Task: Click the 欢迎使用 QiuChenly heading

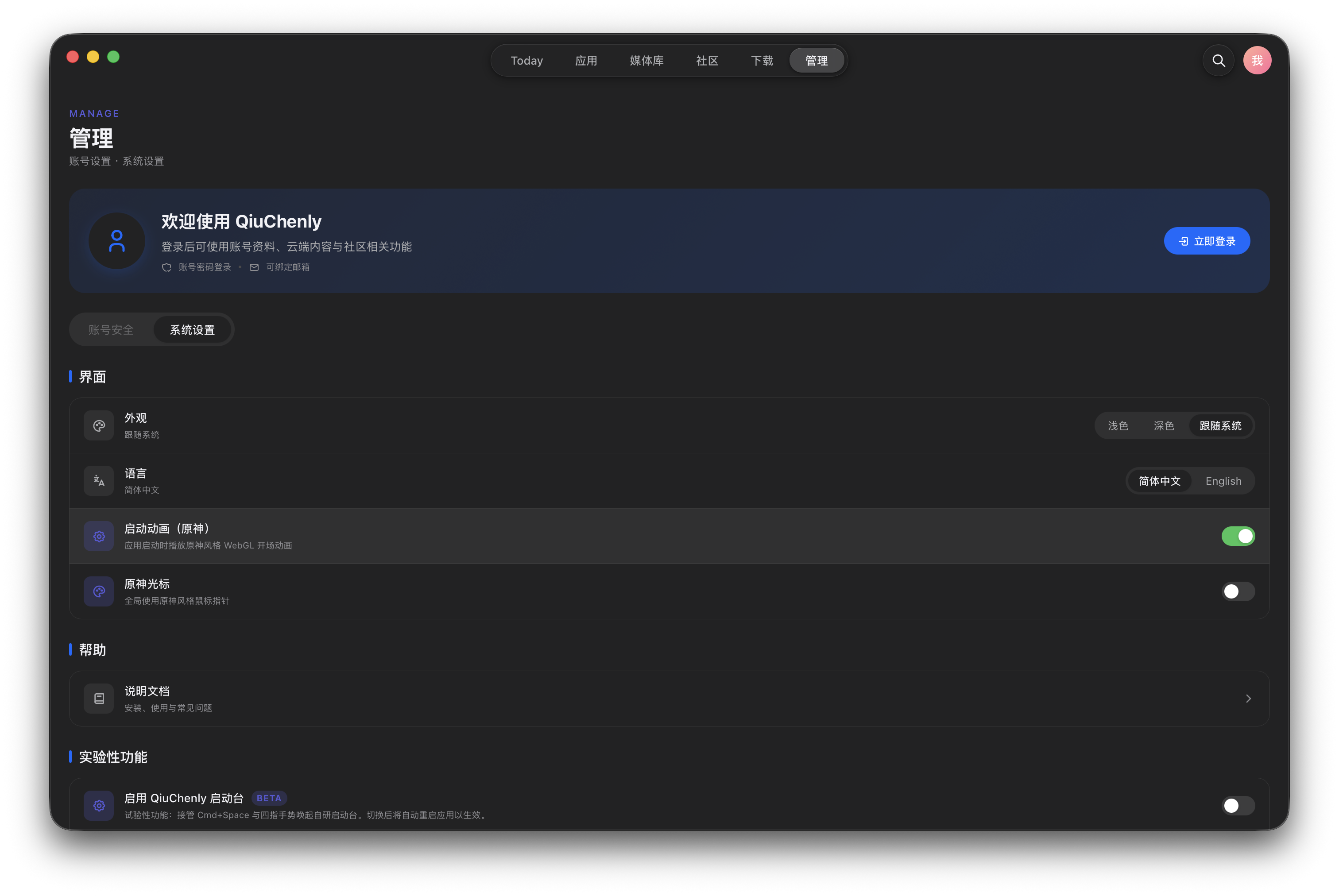Action: [241, 222]
